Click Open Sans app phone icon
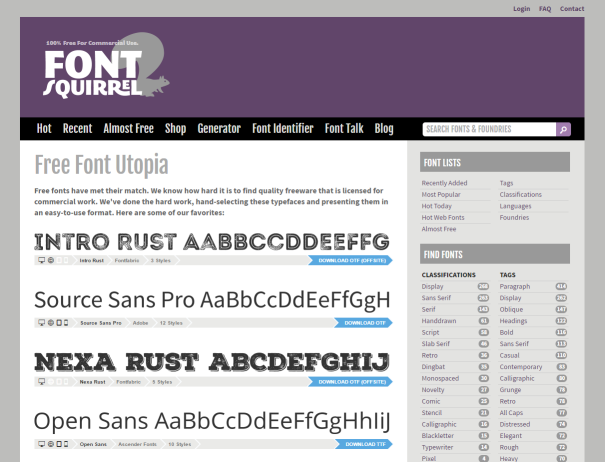The height and width of the screenshot is (462, 605). point(66,444)
